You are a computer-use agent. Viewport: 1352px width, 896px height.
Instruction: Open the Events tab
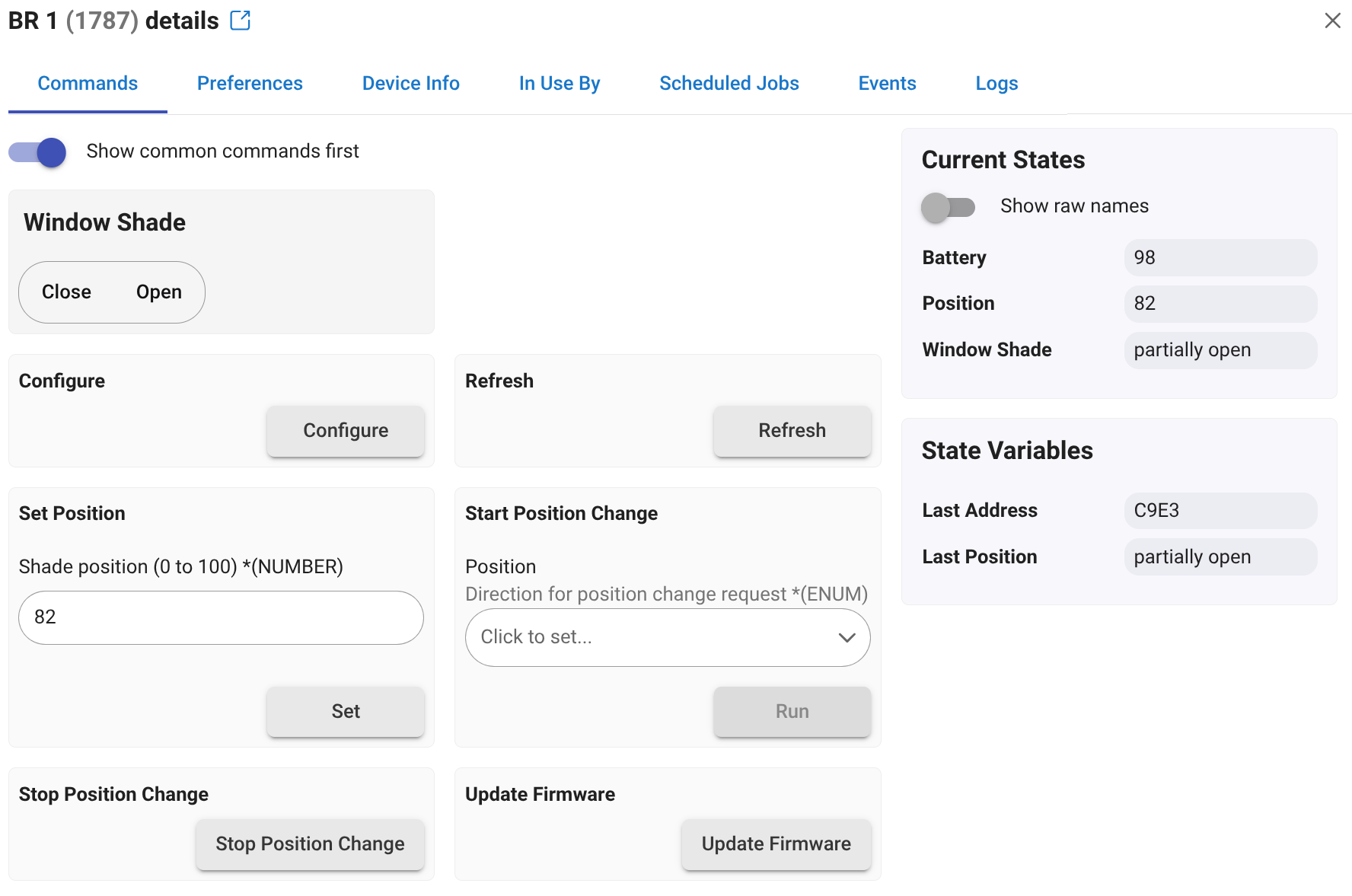[887, 84]
